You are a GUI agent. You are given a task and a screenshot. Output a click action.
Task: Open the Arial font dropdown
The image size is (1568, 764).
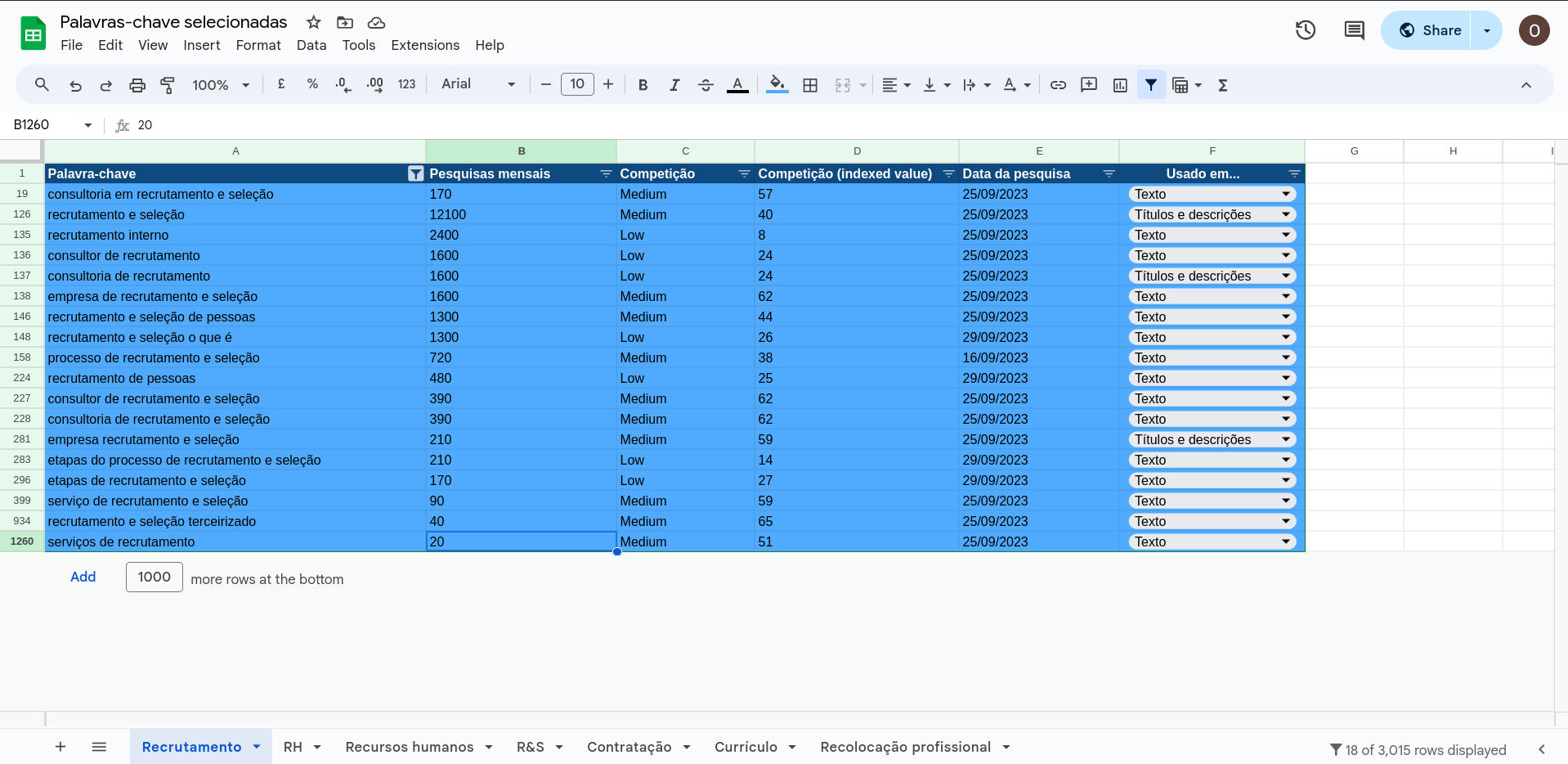478,84
